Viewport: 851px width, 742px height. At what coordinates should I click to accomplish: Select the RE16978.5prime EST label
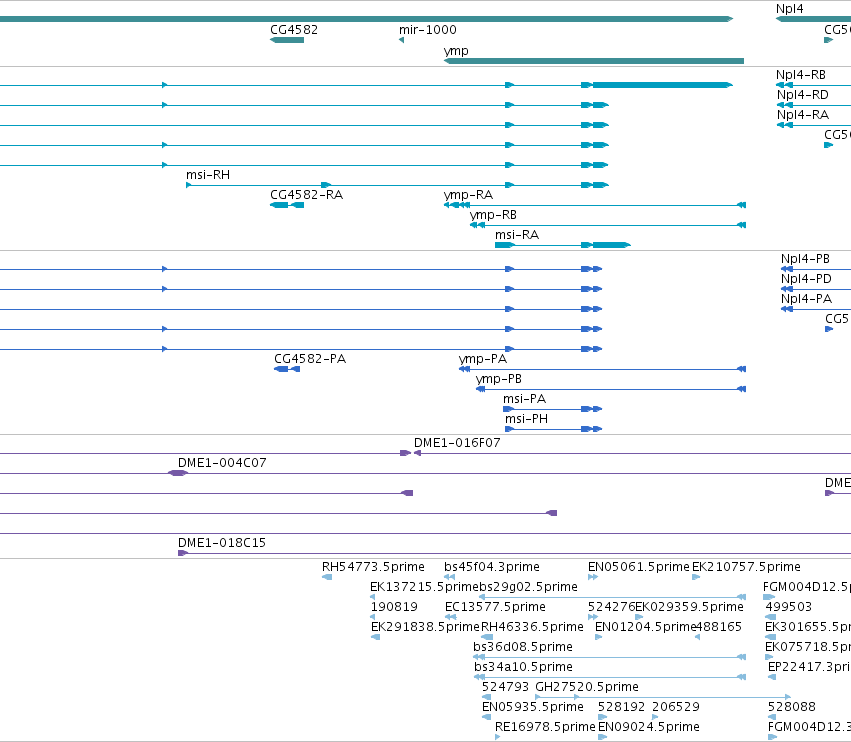click(x=545, y=727)
